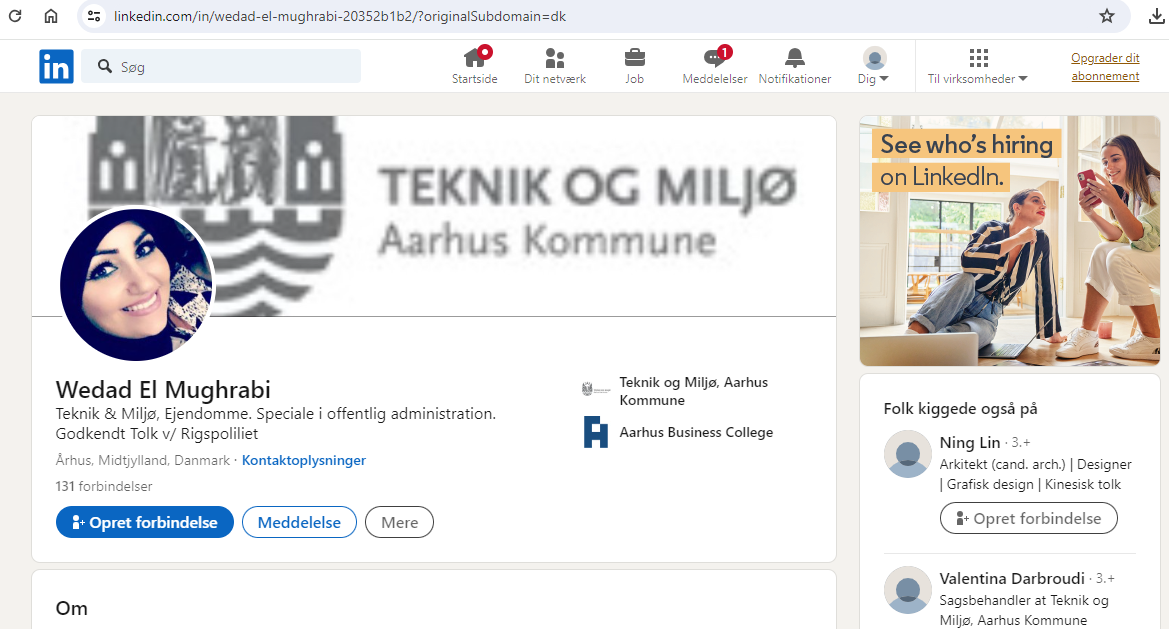Open browser downloads icon
The image size is (1169, 629).
1156,16
